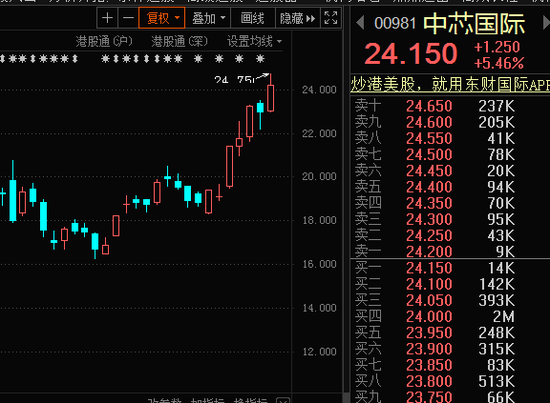
Task: Select 买二 bid price 24.100
Action: pyautogui.click(x=429, y=284)
